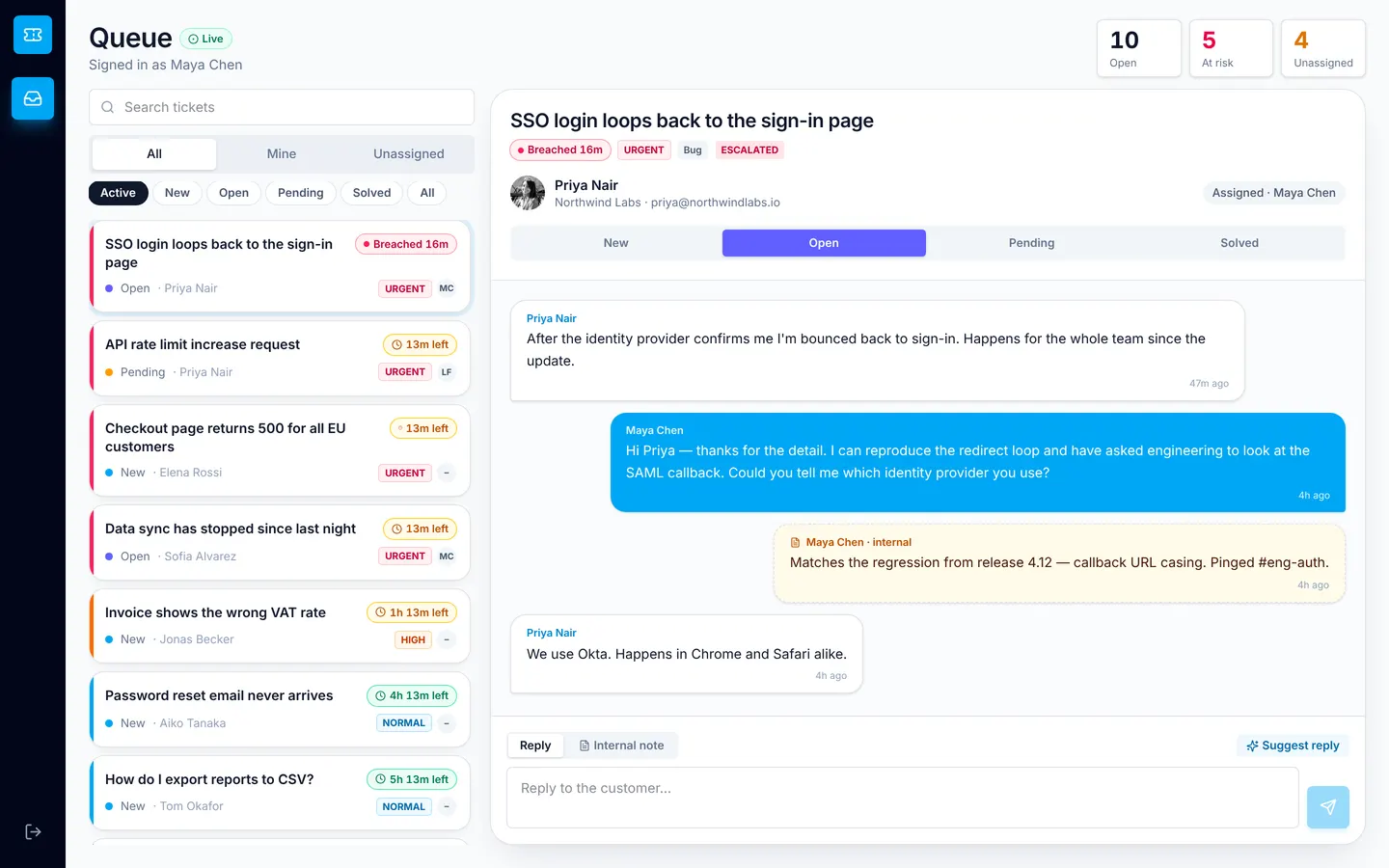Viewport: 1389px width, 868px height.
Task: Click the send reply paper-plane button
Action: pyautogui.click(x=1328, y=807)
